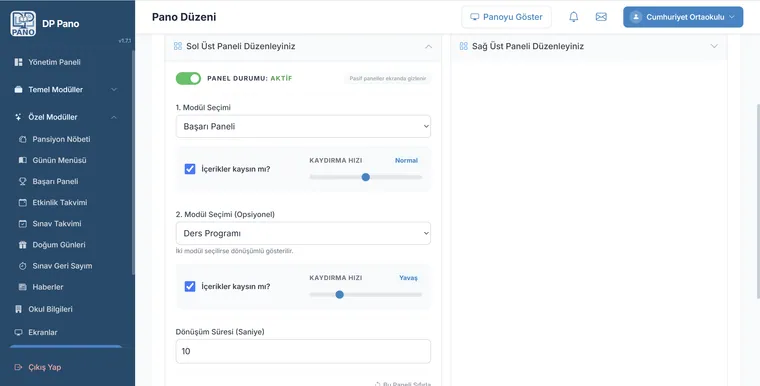Select Etkinlik Takvimi in sidebar

pyautogui.click(x=60, y=203)
